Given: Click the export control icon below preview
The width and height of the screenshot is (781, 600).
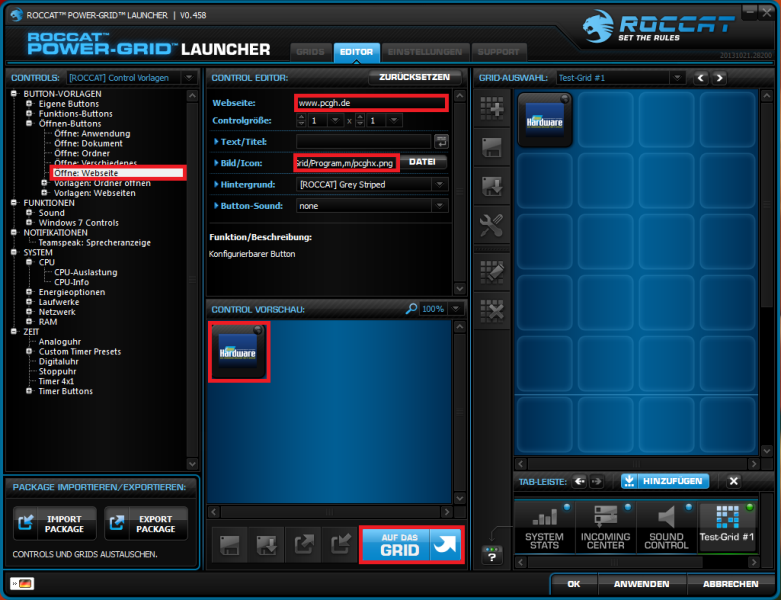Looking at the screenshot, I should click(304, 545).
